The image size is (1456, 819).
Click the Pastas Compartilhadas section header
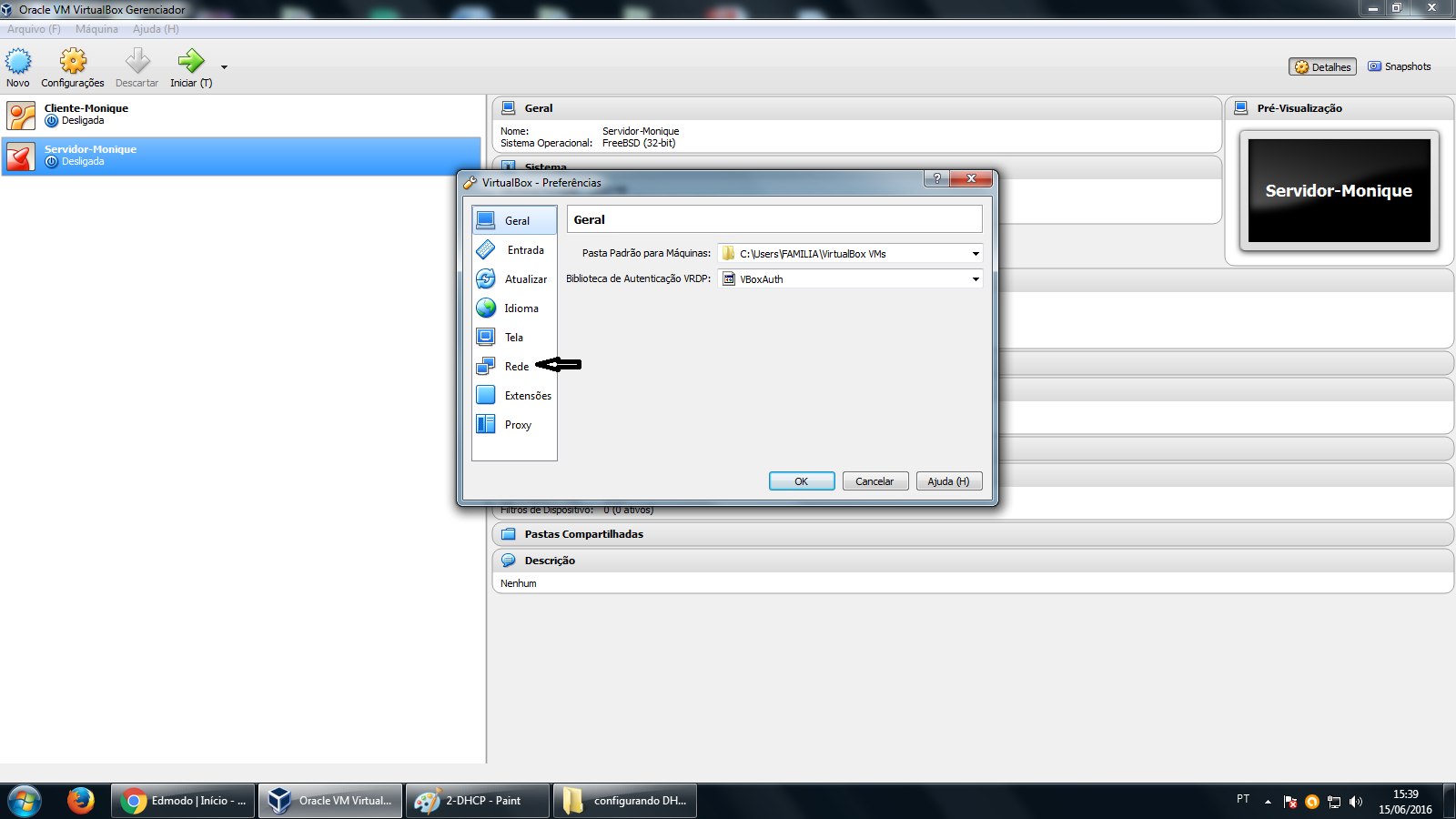[x=973, y=534]
